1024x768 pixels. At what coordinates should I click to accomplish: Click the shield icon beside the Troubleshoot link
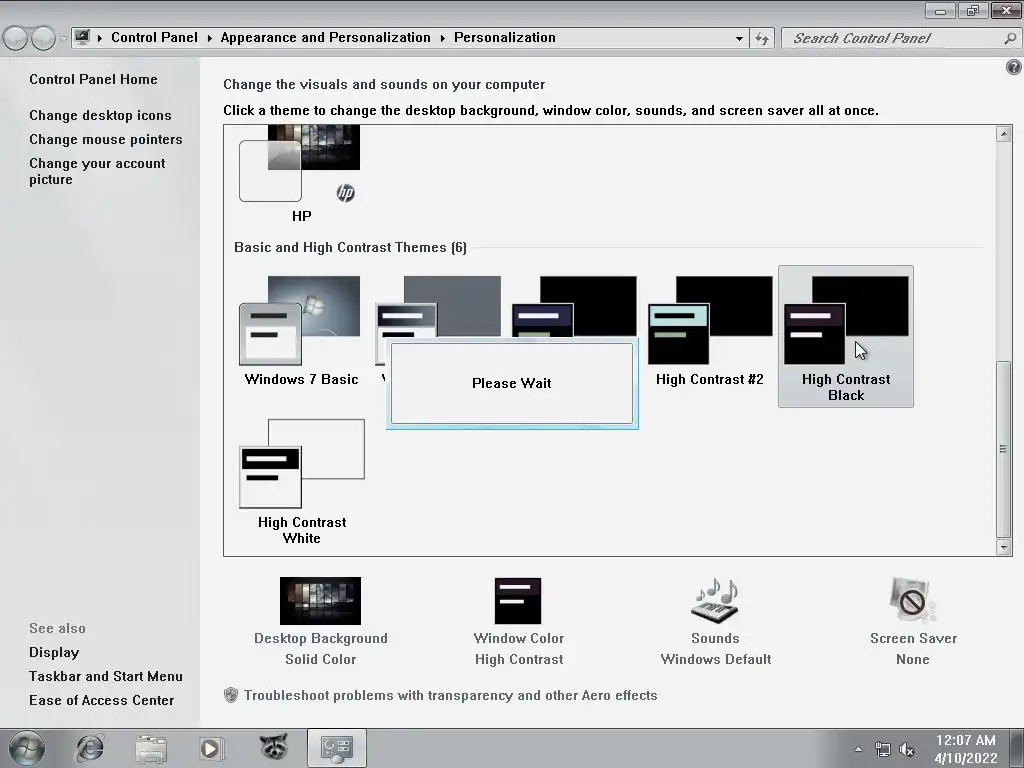pyautogui.click(x=231, y=695)
